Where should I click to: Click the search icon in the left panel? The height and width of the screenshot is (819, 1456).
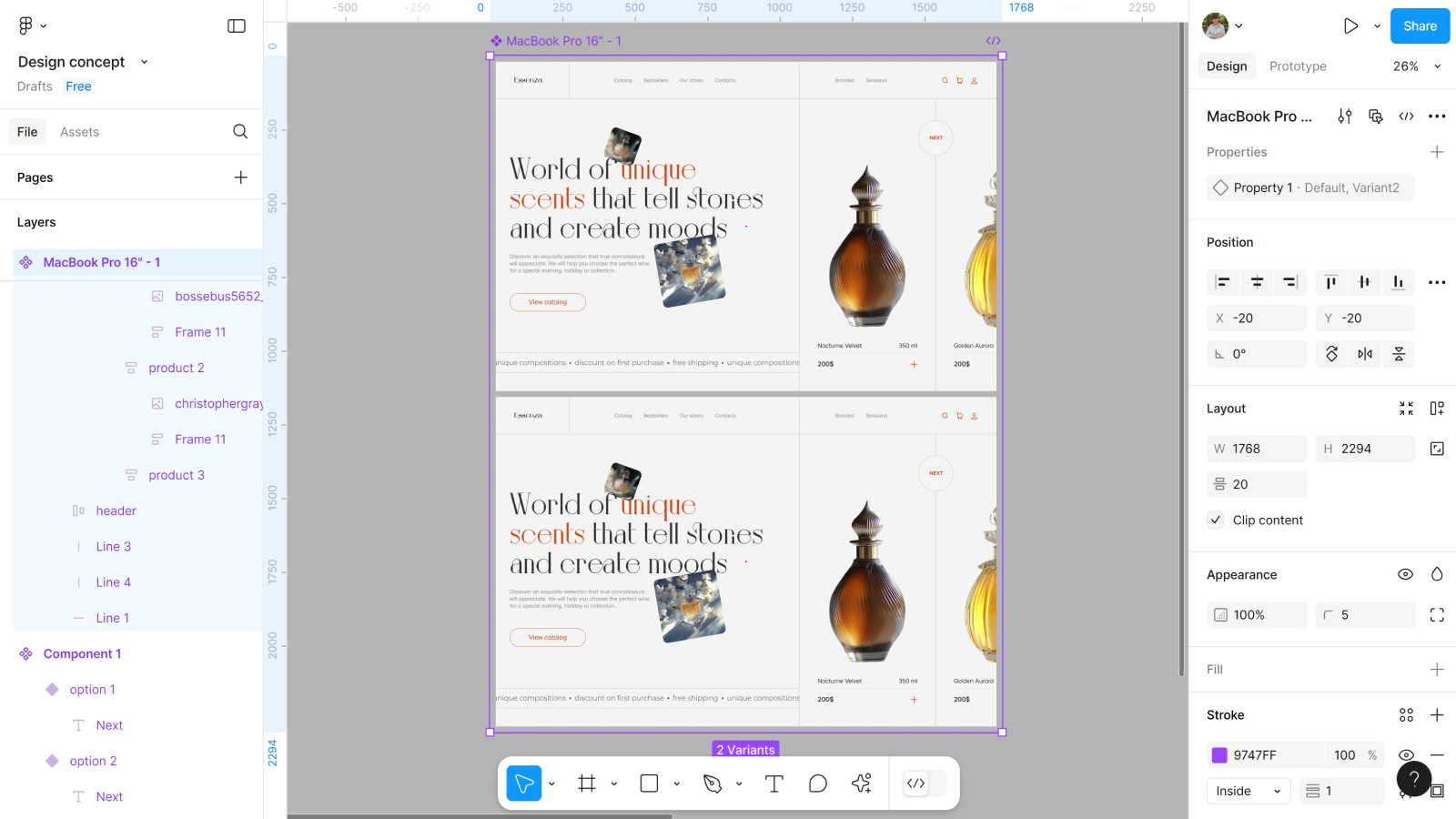pos(240,132)
